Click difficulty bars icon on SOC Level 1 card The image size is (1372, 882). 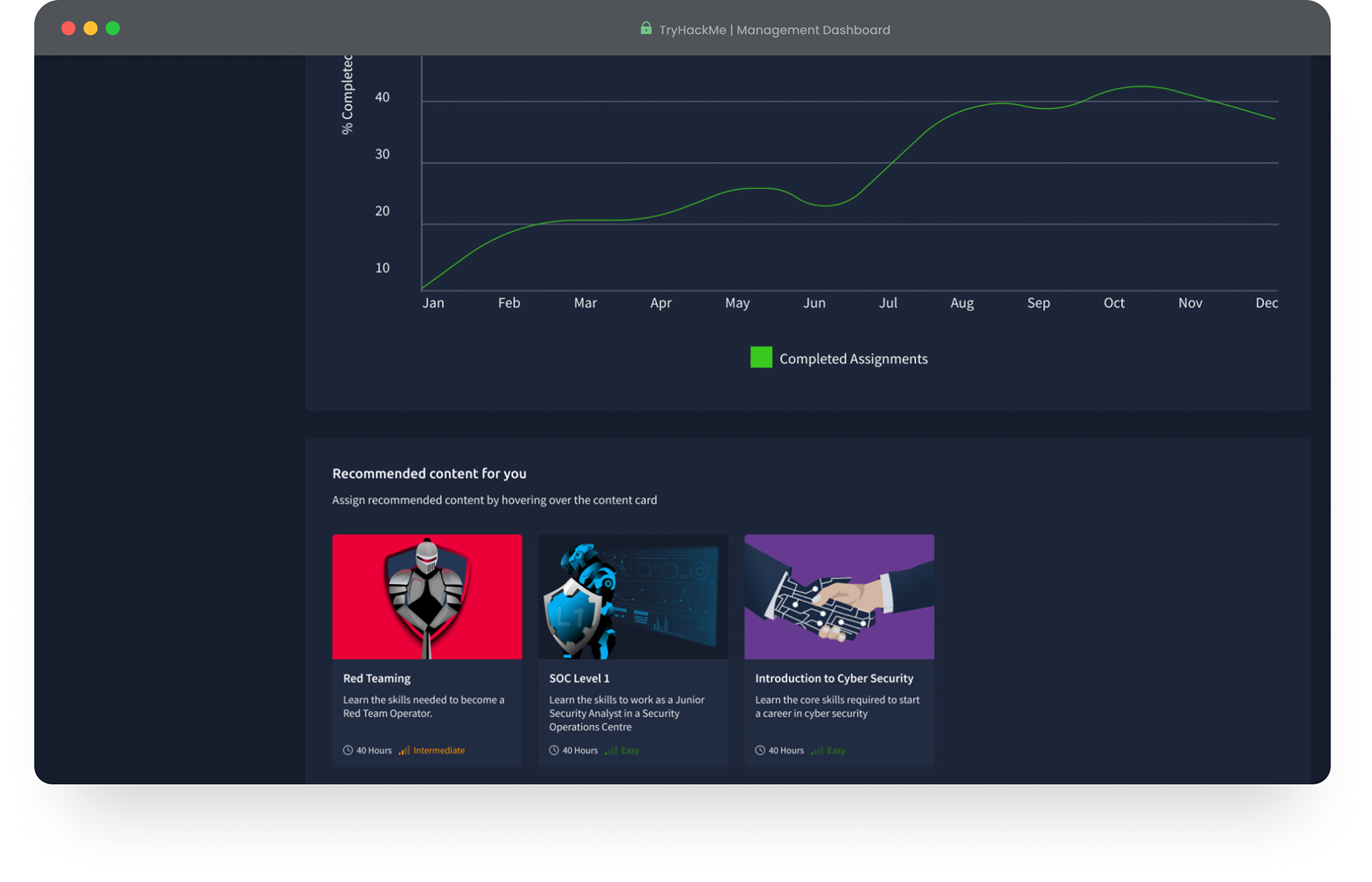click(610, 750)
